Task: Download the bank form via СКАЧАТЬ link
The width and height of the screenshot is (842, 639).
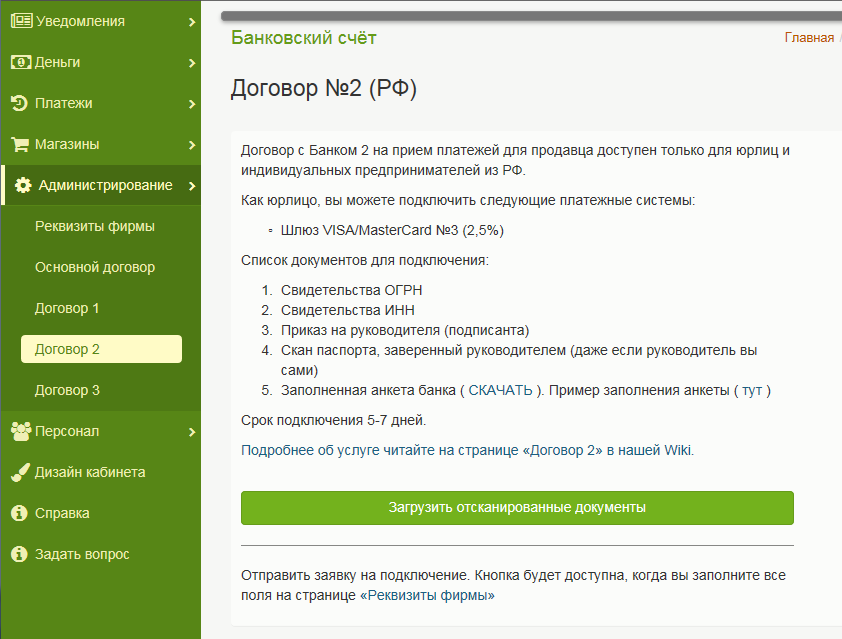Action: [500, 390]
